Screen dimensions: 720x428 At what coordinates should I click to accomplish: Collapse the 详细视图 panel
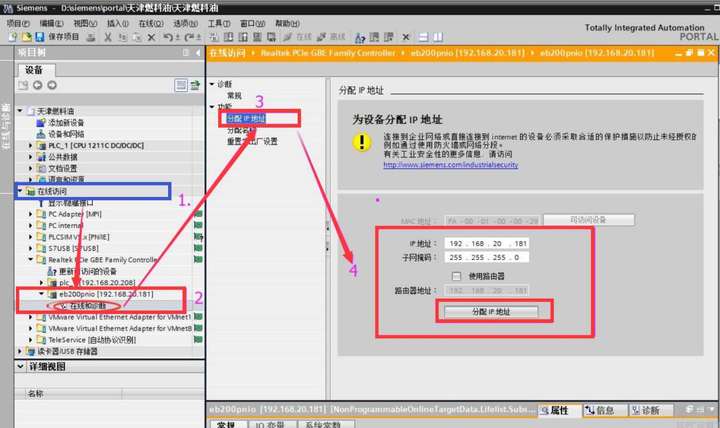coord(20,366)
